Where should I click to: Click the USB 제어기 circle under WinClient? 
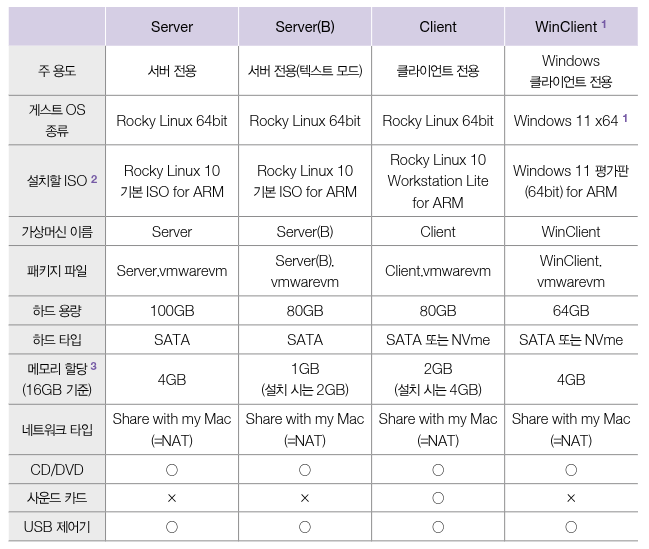pos(571,527)
